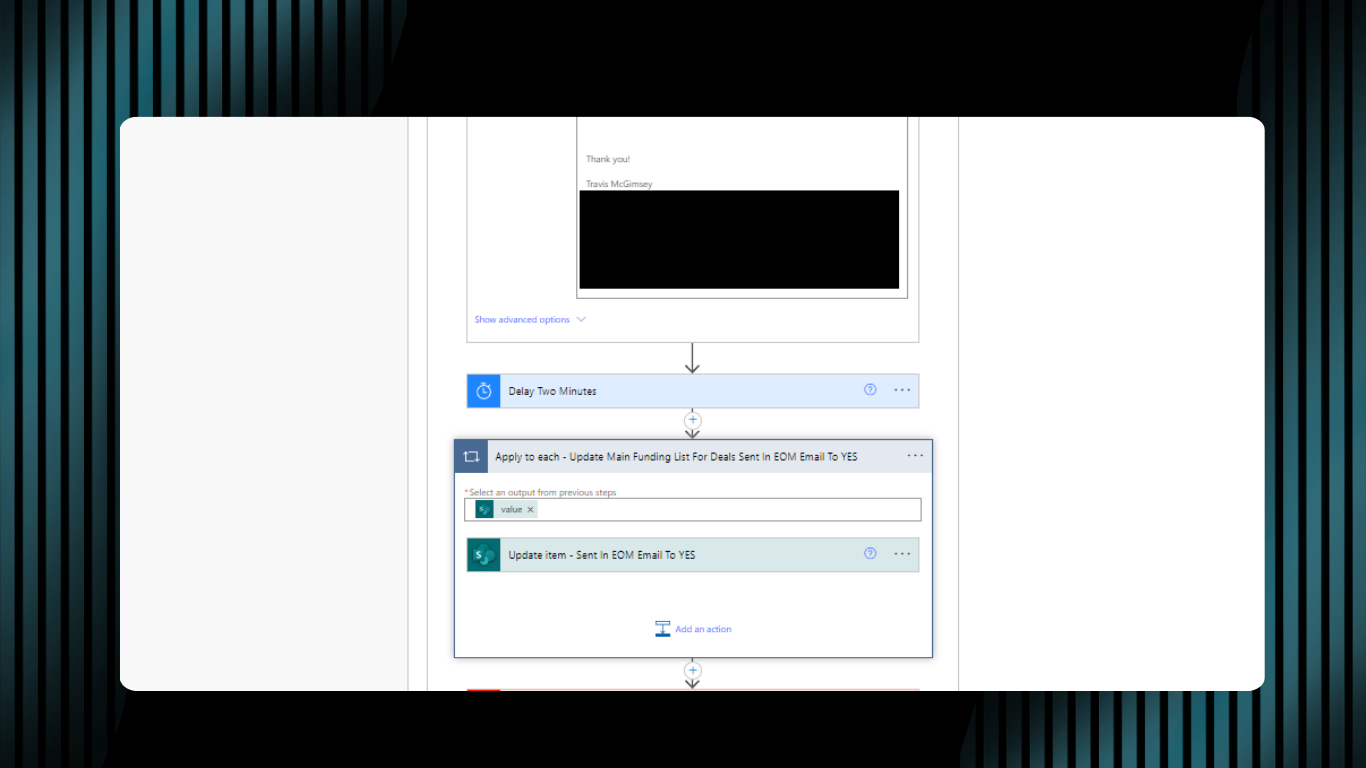Select the Apply to each header title

pyautogui.click(x=676, y=456)
